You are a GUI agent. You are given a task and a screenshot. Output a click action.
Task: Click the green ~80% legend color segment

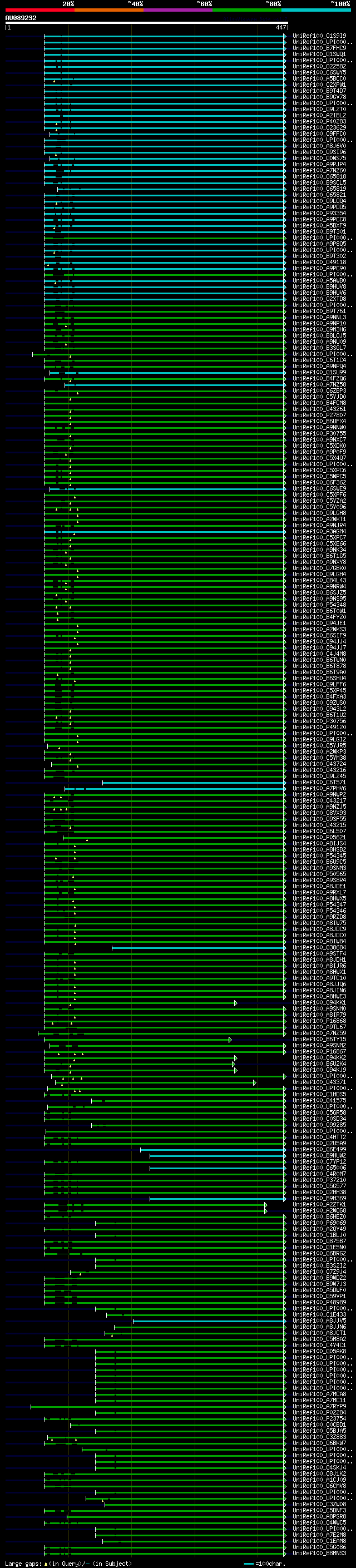(247, 10)
